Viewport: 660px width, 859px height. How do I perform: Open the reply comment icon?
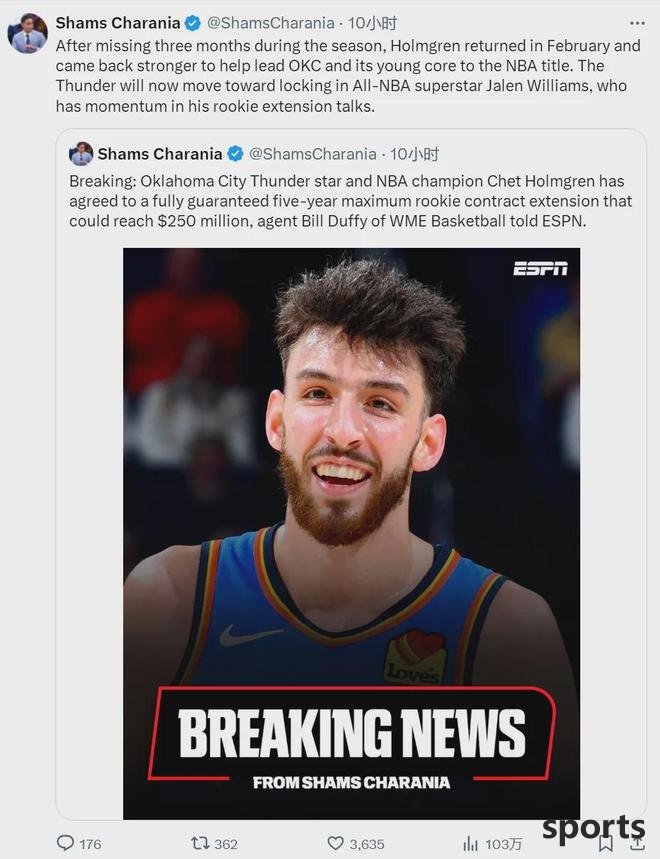click(66, 843)
